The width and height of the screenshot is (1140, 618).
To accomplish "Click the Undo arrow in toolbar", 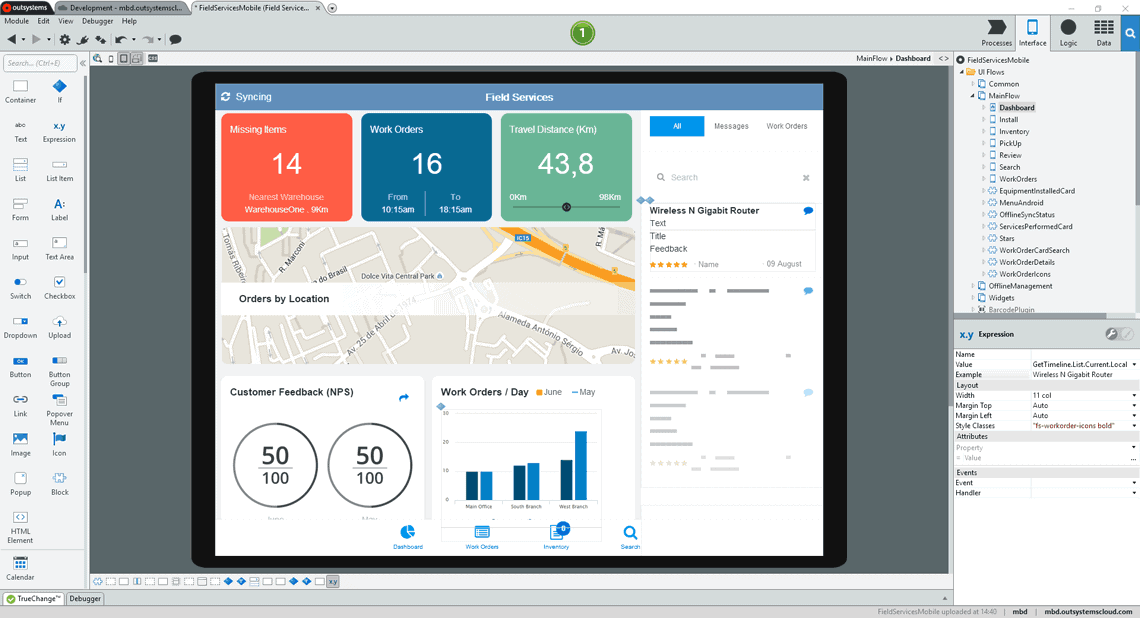I will [x=120, y=39].
